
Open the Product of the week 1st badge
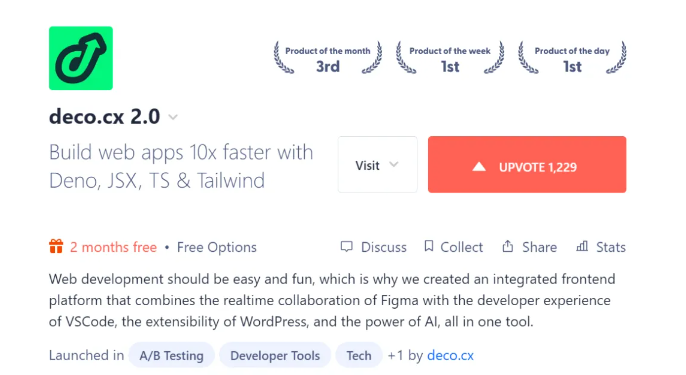pos(450,58)
